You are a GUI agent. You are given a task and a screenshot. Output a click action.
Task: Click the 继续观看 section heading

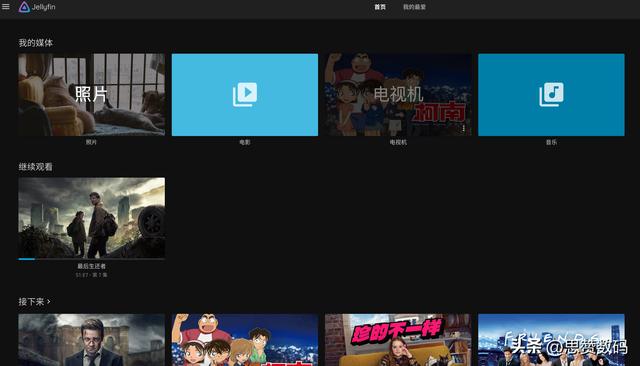click(x=36, y=166)
